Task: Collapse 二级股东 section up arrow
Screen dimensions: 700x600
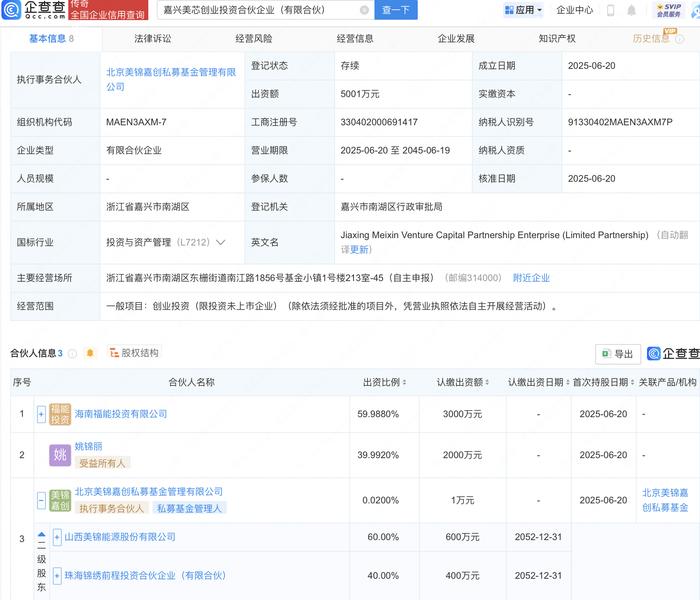Action: point(42,534)
